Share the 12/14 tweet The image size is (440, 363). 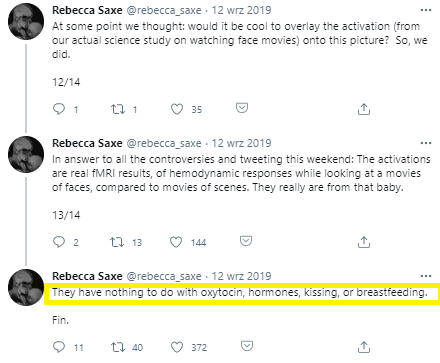tap(364, 109)
